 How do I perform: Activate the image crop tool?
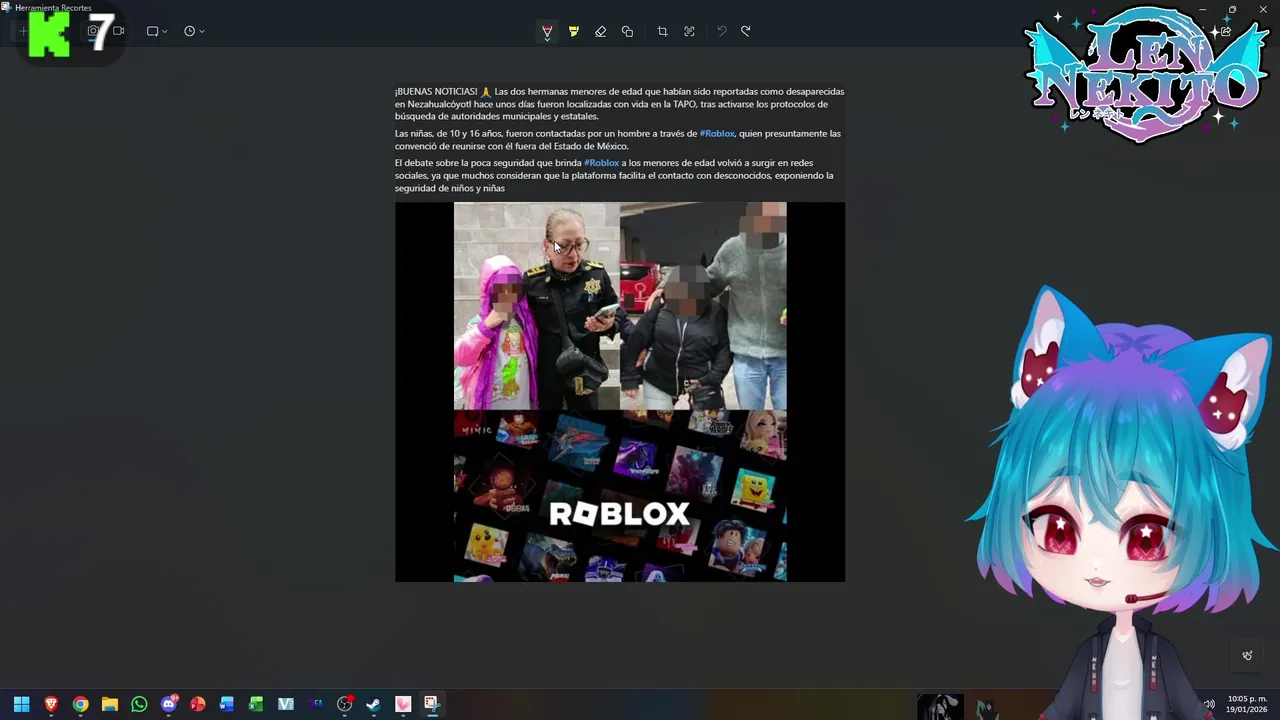pyautogui.click(x=662, y=32)
